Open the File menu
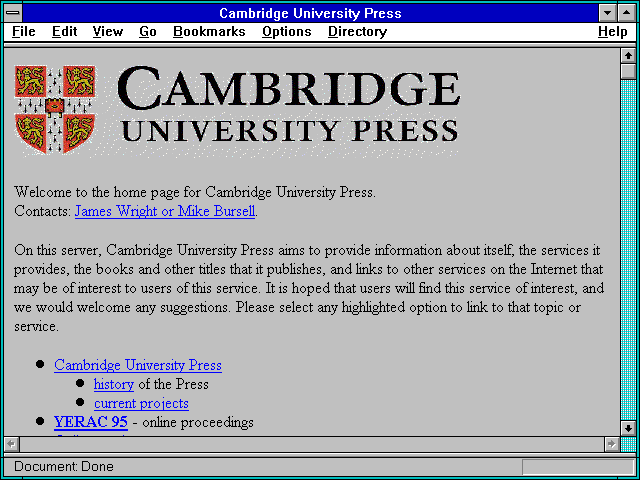The image size is (640, 480). [24, 32]
